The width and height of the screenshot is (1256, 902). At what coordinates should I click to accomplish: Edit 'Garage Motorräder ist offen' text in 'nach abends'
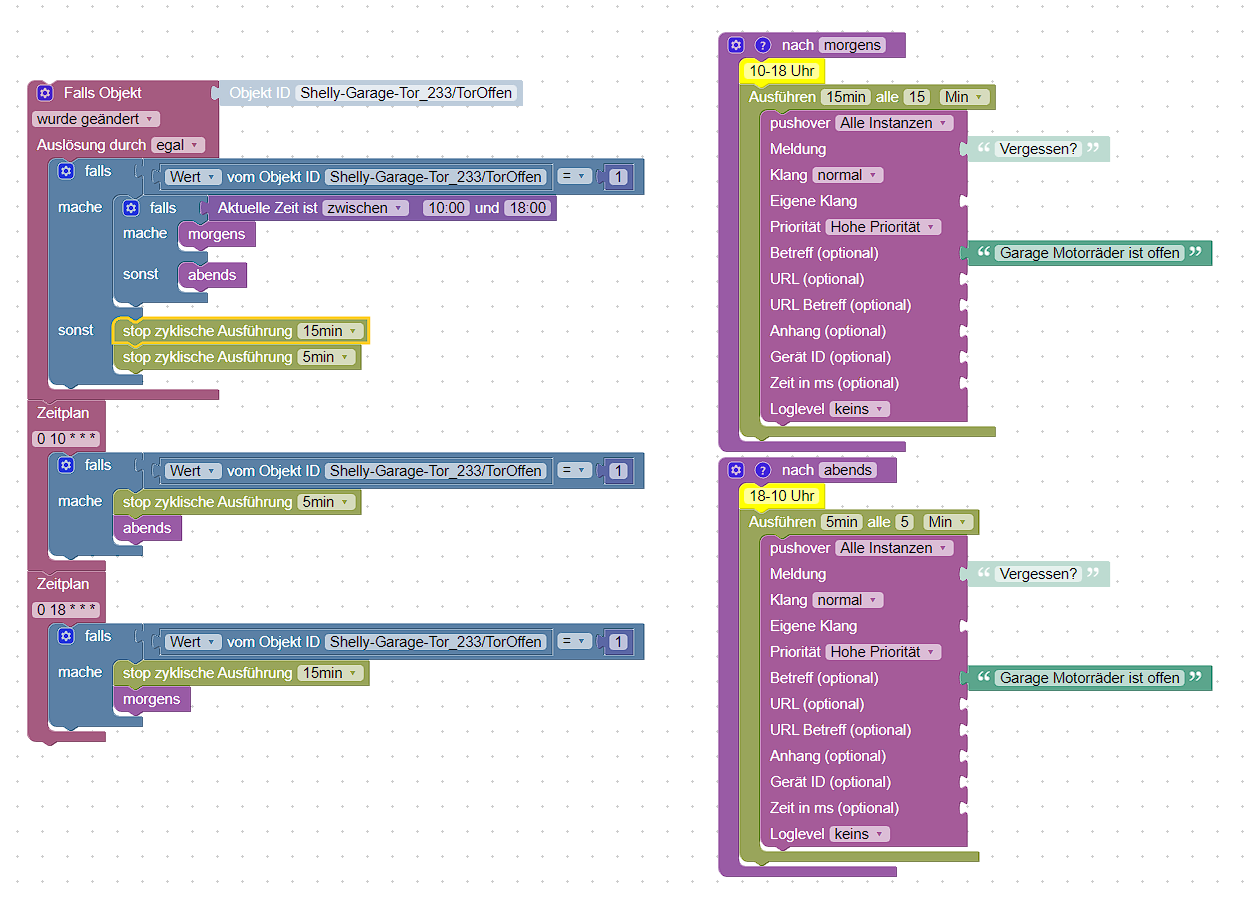click(1090, 678)
